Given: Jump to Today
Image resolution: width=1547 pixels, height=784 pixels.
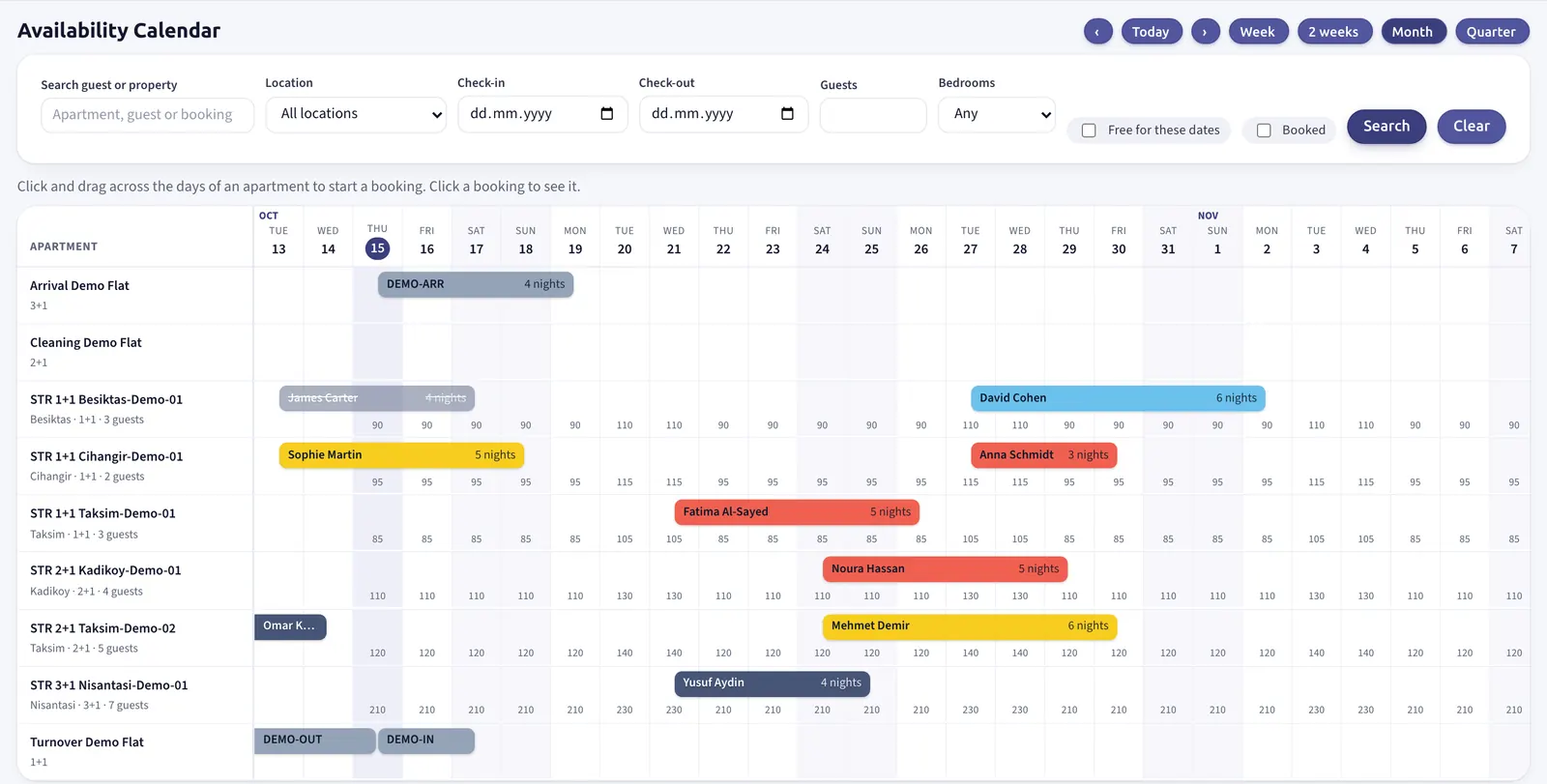Looking at the screenshot, I should (1151, 32).
